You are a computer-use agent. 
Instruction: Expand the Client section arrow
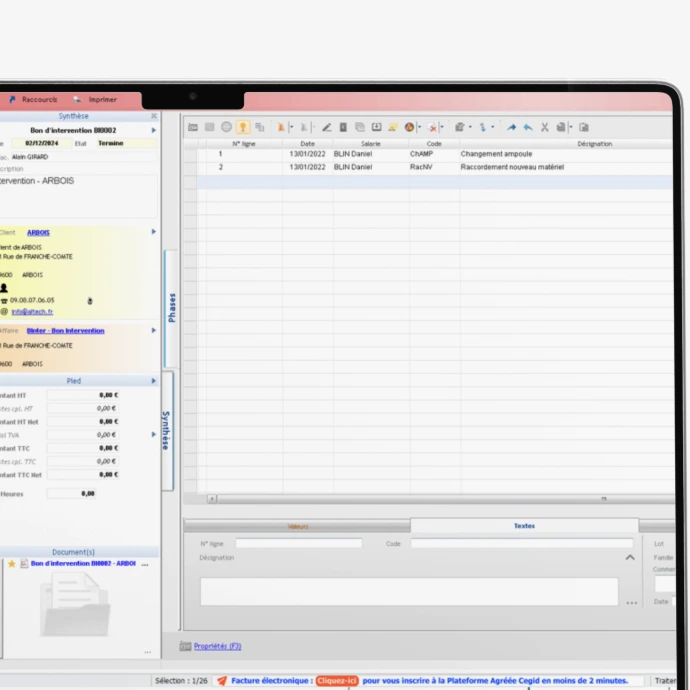[x=154, y=231]
